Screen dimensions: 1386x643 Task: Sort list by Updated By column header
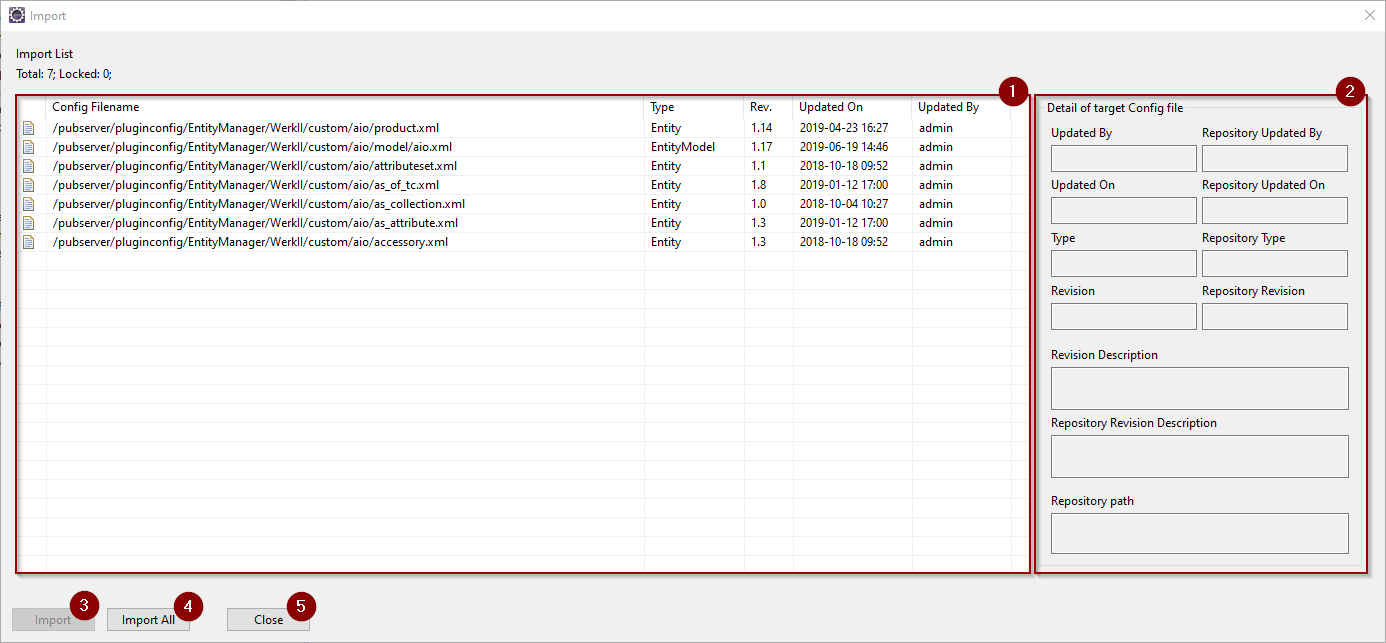pos(948,107)
